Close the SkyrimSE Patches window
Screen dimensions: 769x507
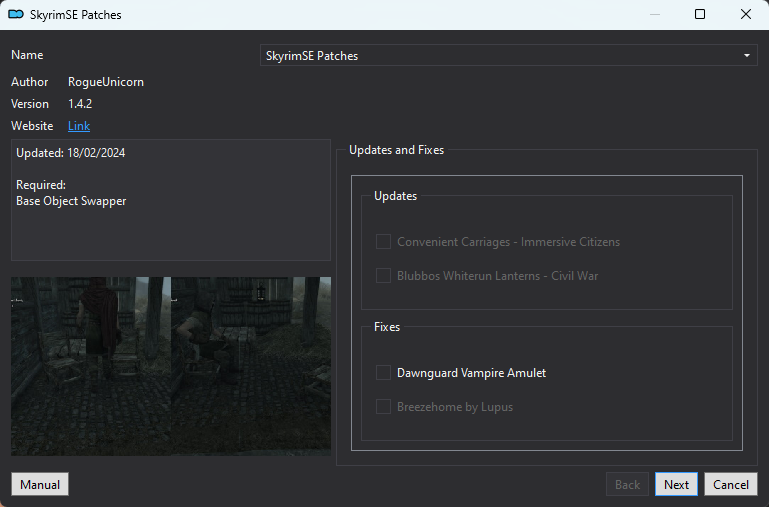tap(745, 14)
